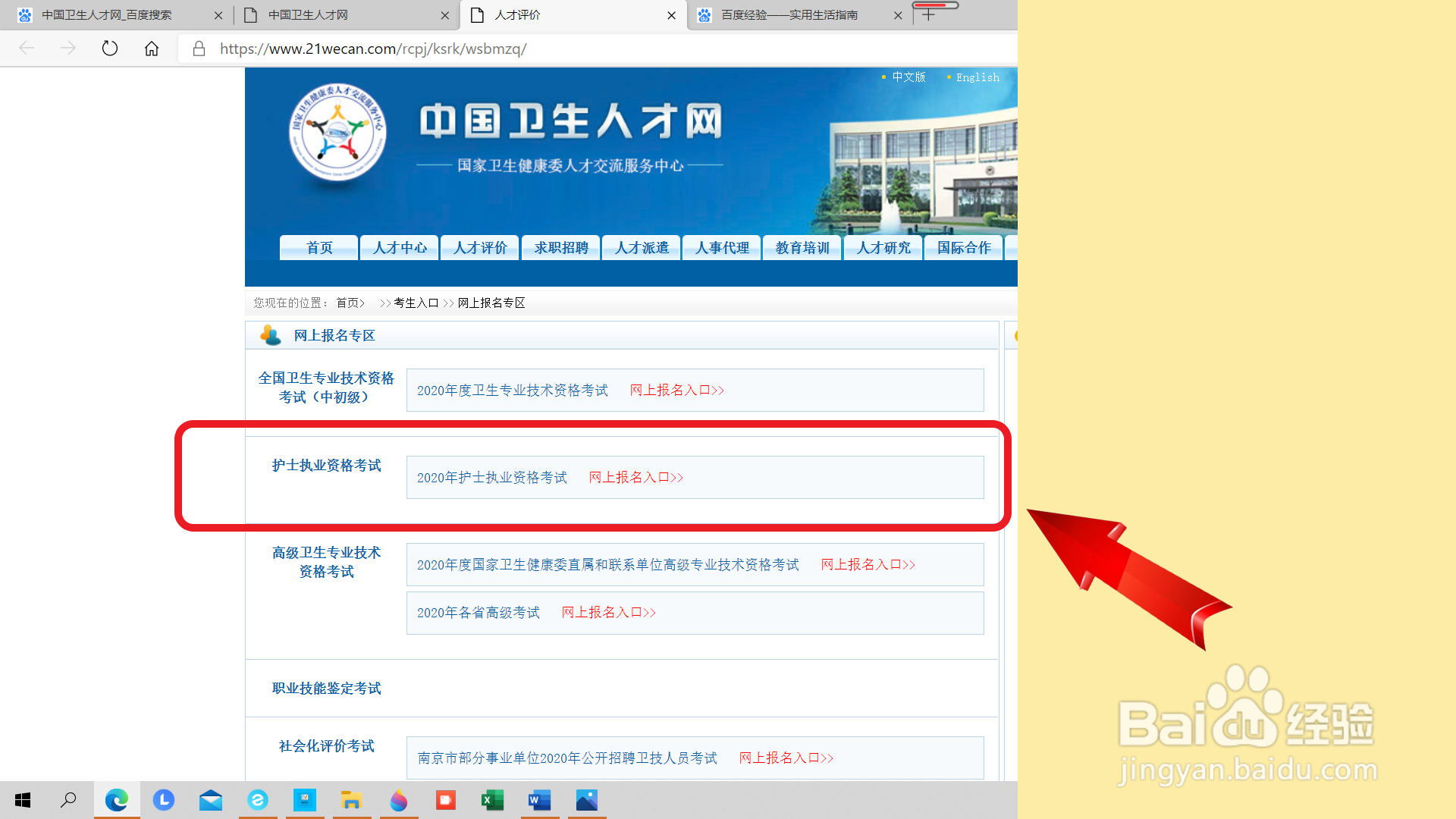Click the site logo emblem
The image size is (1456, 819).
(x=337, y=132)
